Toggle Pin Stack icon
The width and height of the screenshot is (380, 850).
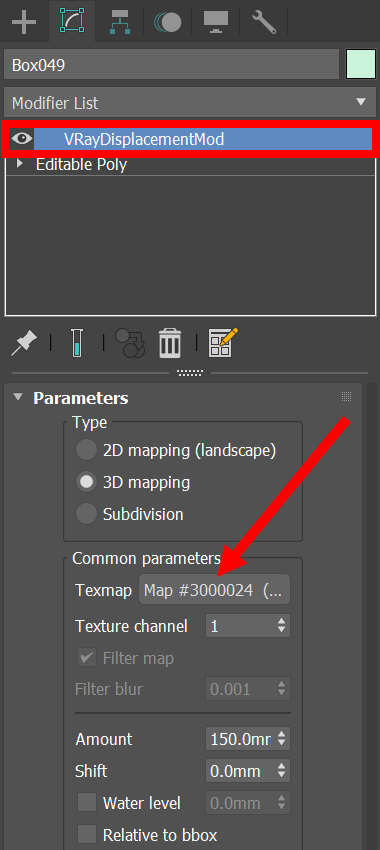[x=24, y=344]
